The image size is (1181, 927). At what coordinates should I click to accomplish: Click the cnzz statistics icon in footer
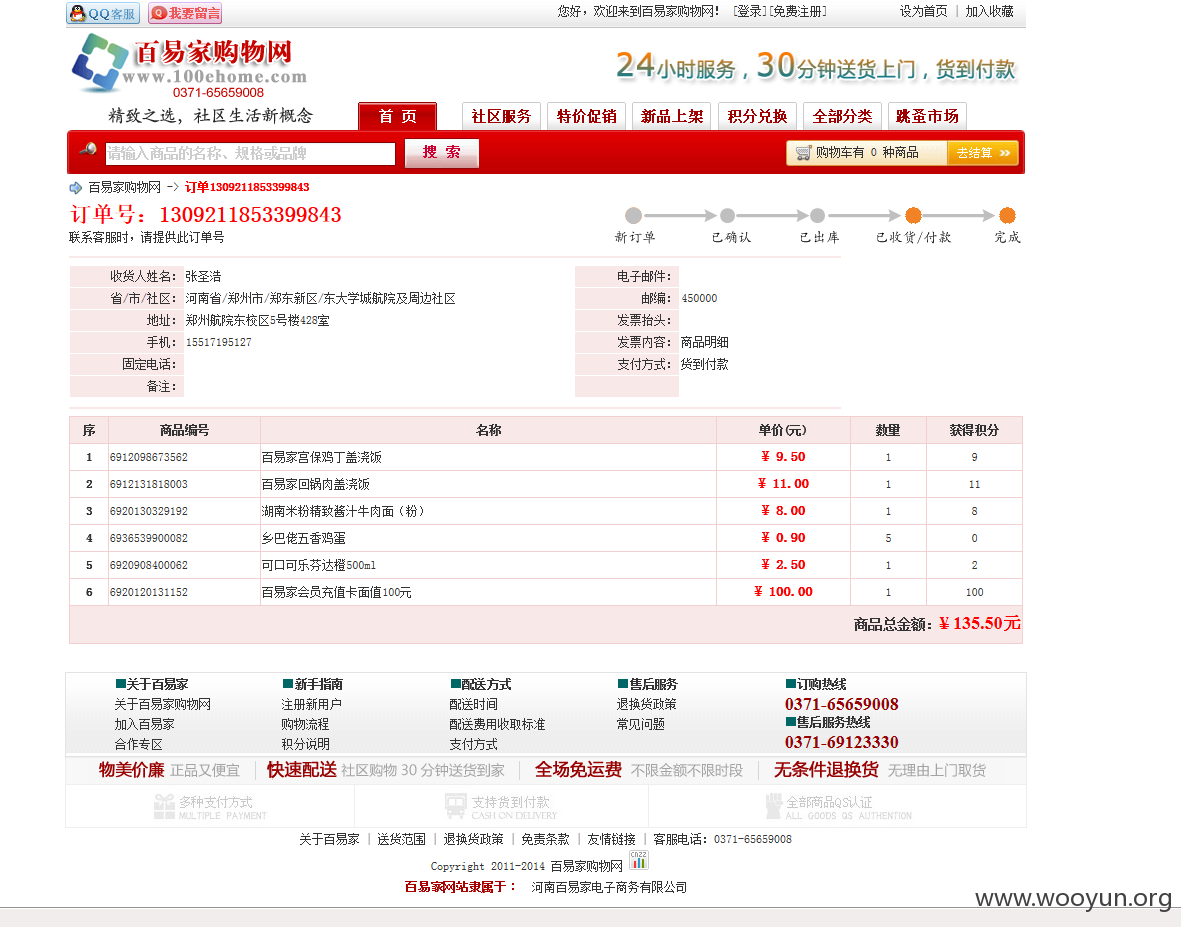point(639,860)
